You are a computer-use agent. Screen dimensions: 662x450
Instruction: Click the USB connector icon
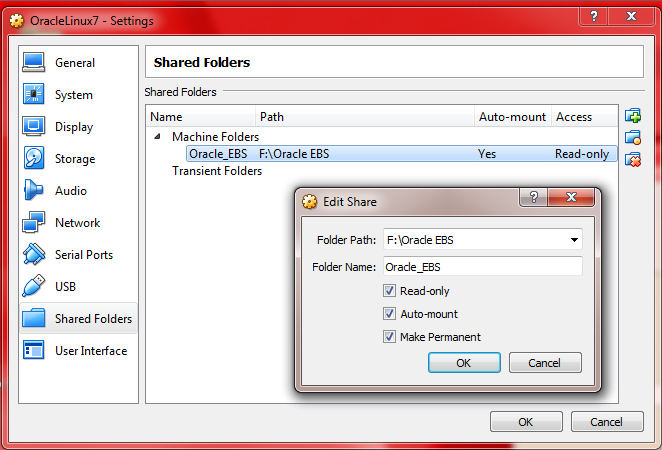coord(34,286)
